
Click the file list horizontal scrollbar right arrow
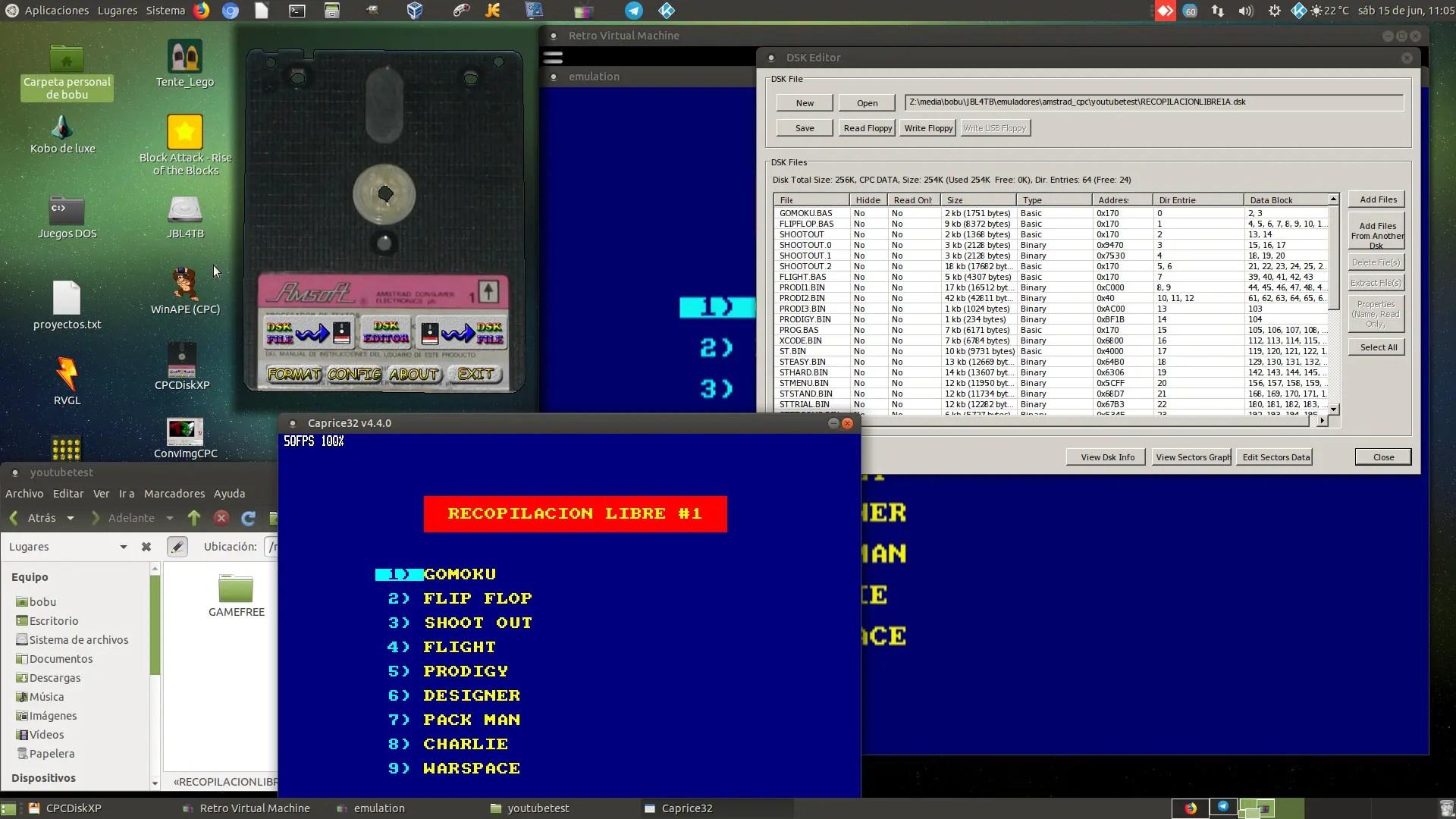(x=1323, y=420)
